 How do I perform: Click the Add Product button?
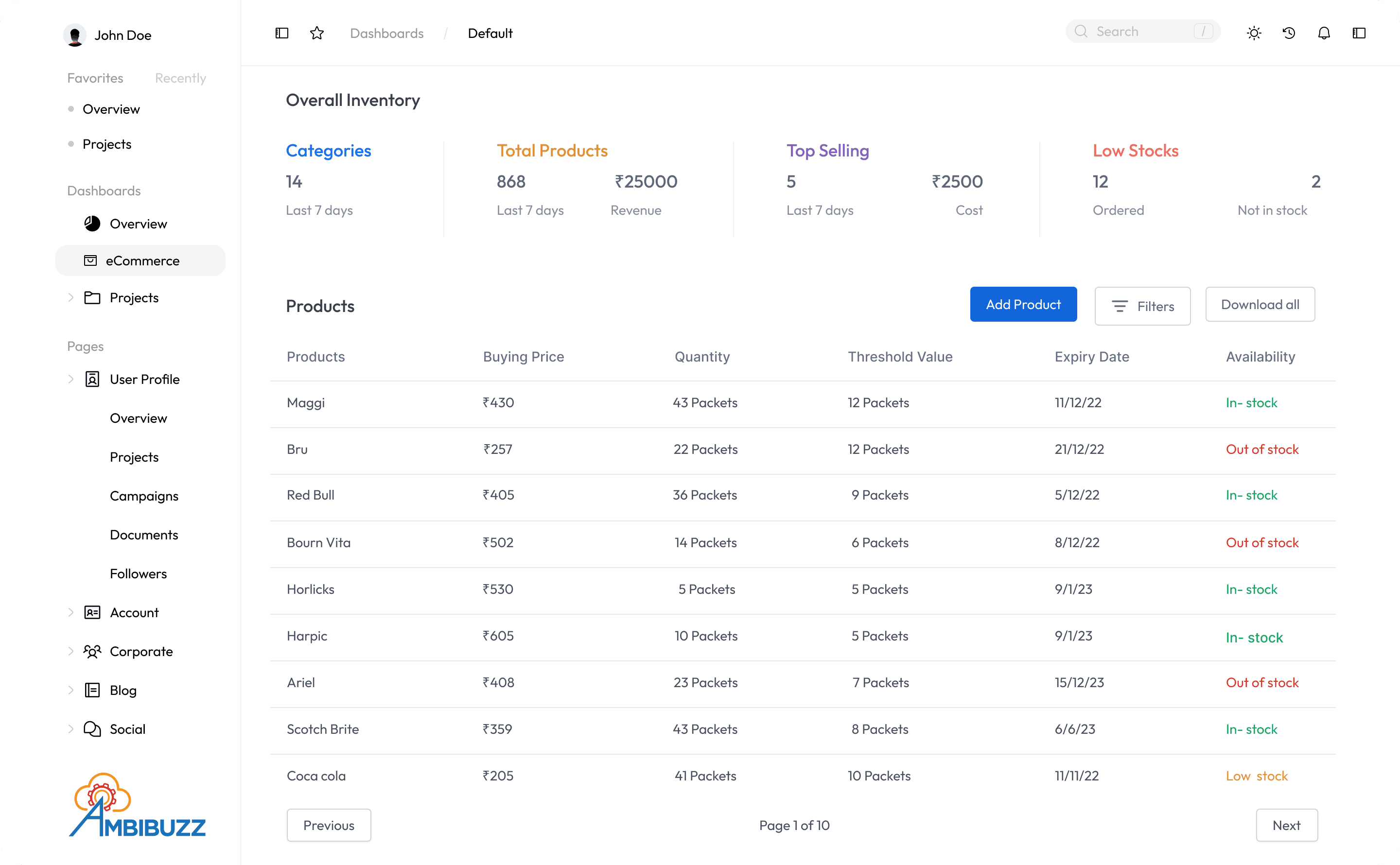point(1023,304)
